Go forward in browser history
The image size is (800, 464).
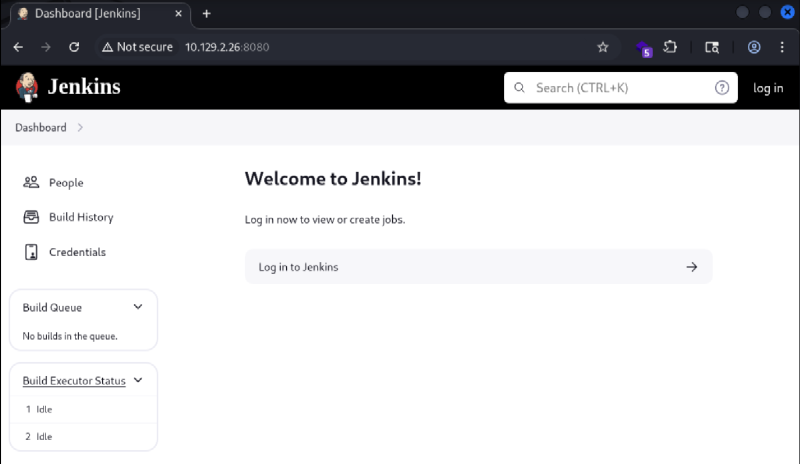(46, 47)
